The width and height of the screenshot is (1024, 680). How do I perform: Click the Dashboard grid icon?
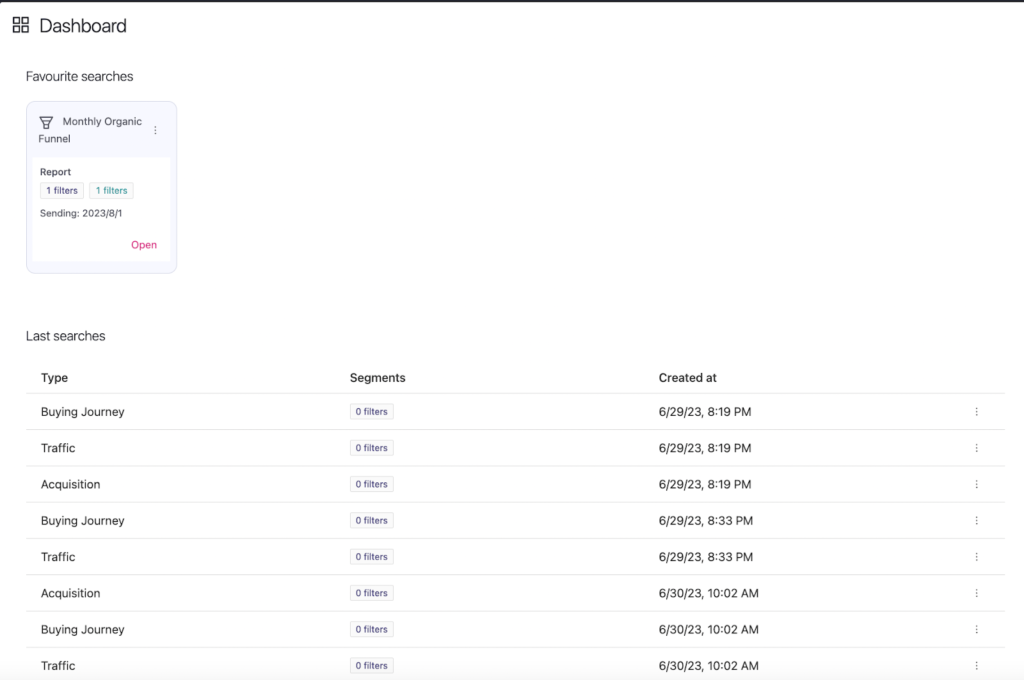tap(20, 25)
